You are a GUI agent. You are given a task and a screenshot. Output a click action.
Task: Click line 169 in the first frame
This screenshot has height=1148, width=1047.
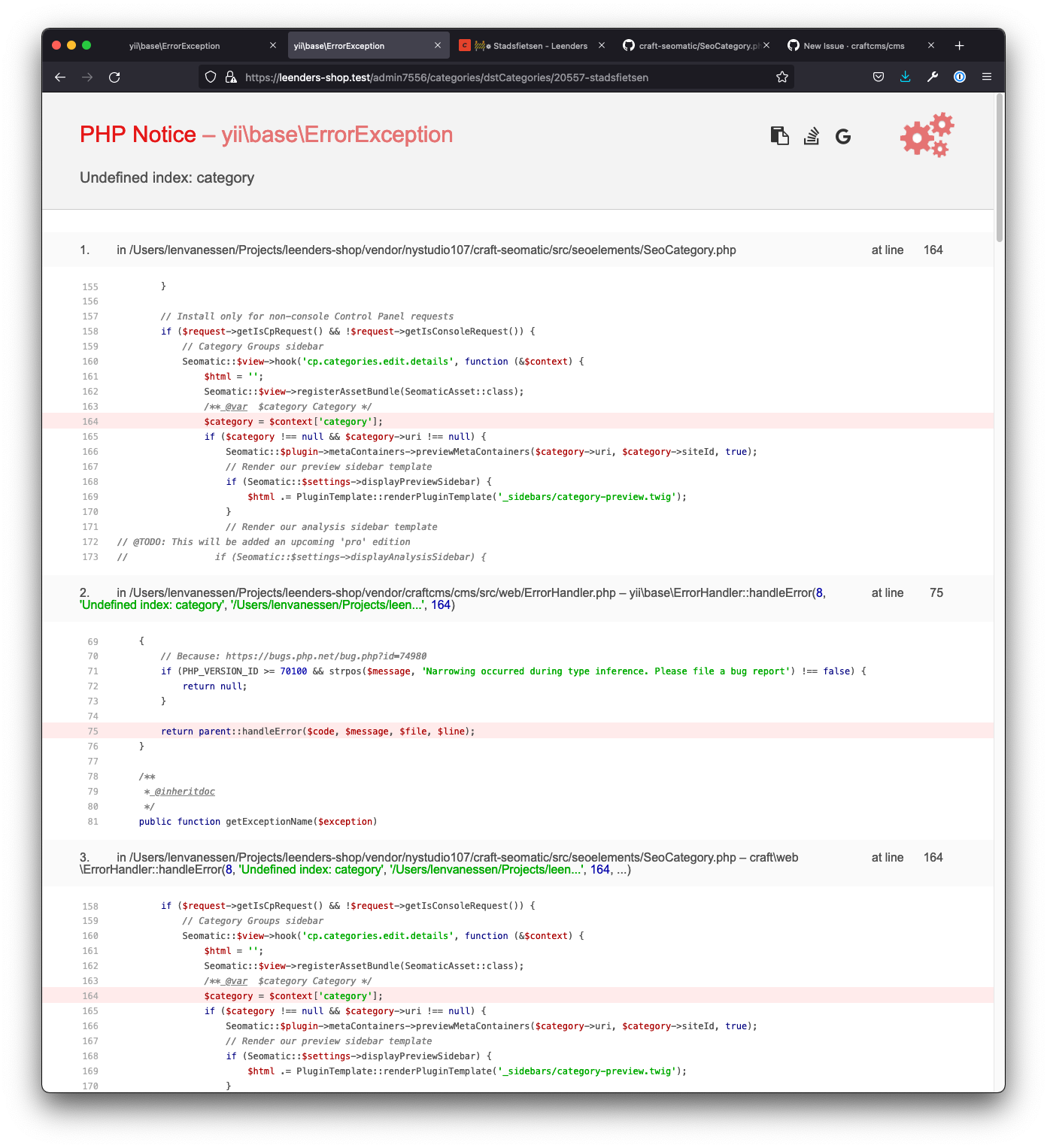[x=466, y=497]
